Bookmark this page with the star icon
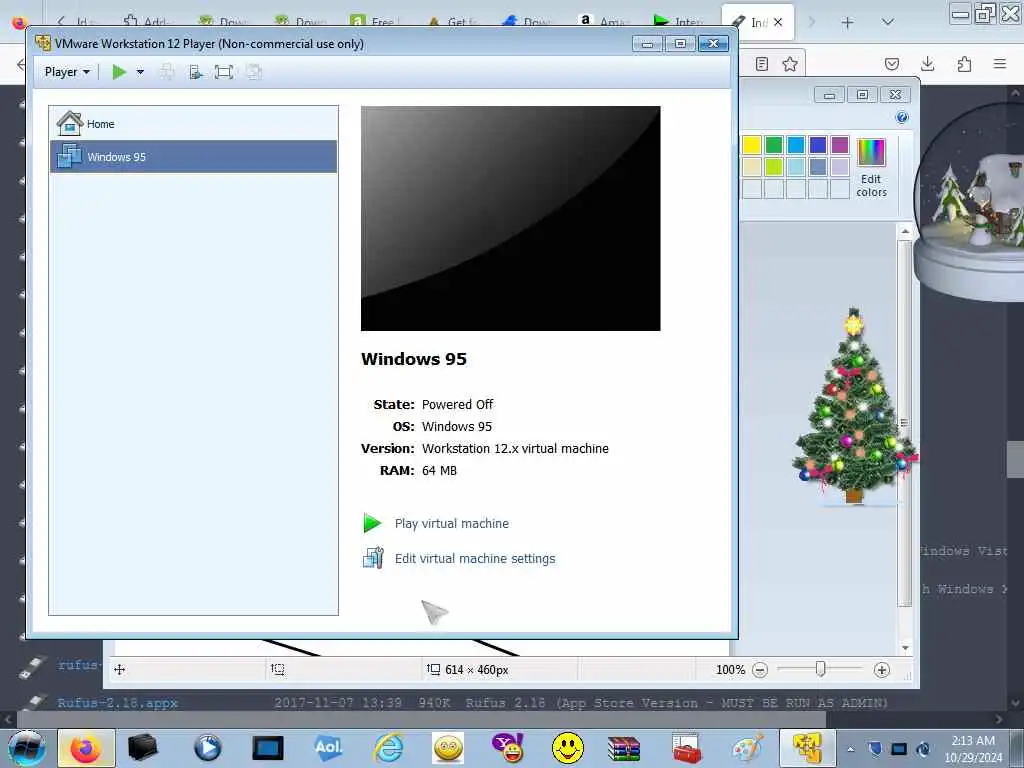The image size is (1024, 768). tap(790, 64)
